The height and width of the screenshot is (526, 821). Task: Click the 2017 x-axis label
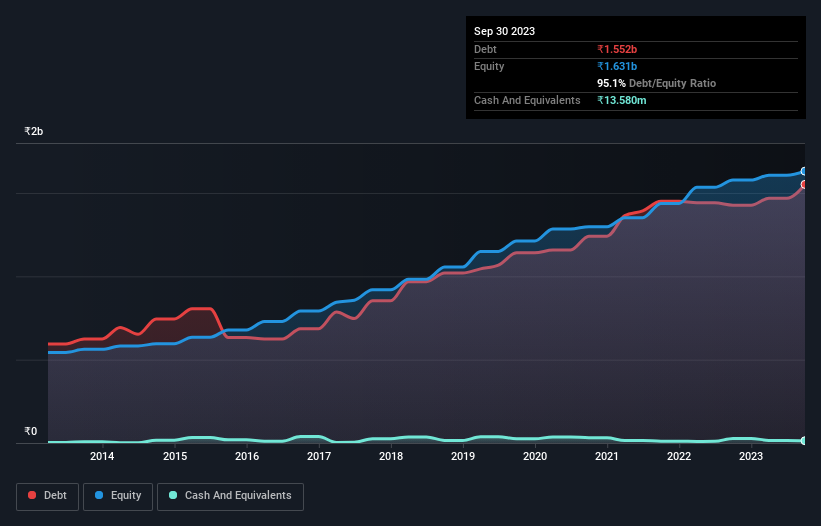pyautogui.click(x=319, y=456)
